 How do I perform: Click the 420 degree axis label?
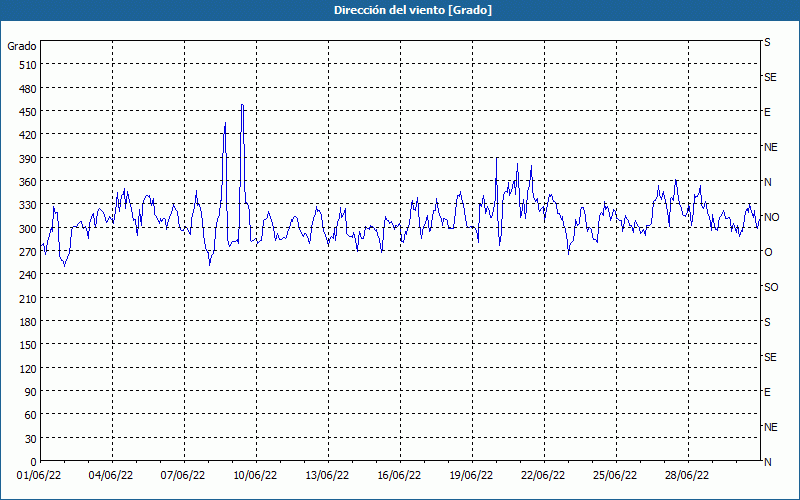[x=29, y=135]
